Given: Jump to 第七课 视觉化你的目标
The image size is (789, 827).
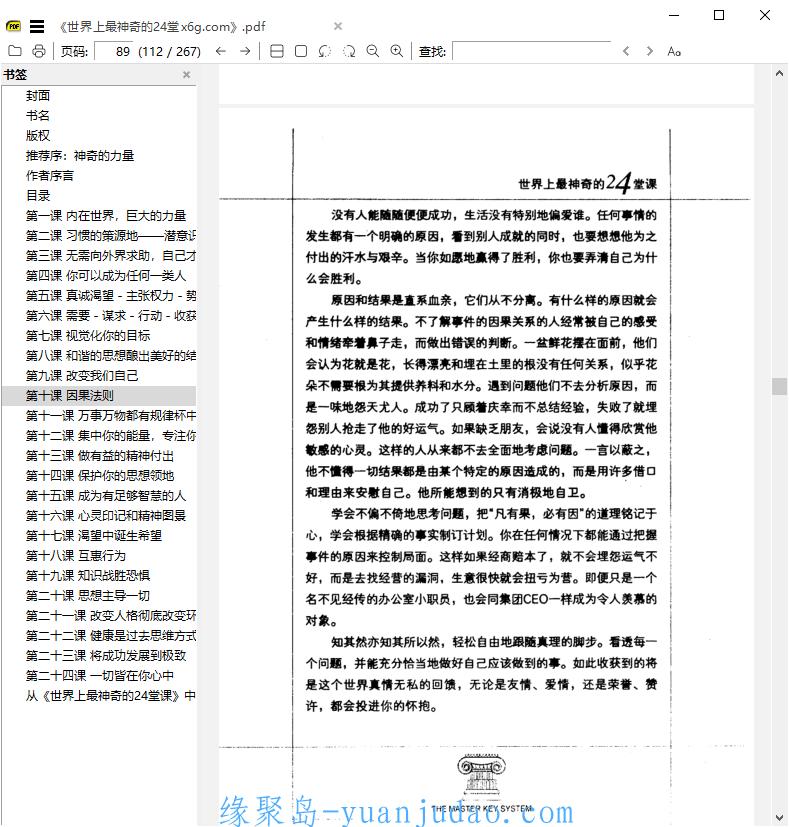Looking at the screenshot, I should 88,335.
